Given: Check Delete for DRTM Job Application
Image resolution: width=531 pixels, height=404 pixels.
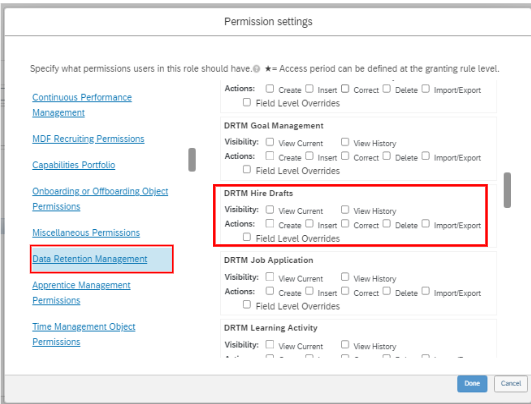Looking at the screenshot, I should pos(386,291).
